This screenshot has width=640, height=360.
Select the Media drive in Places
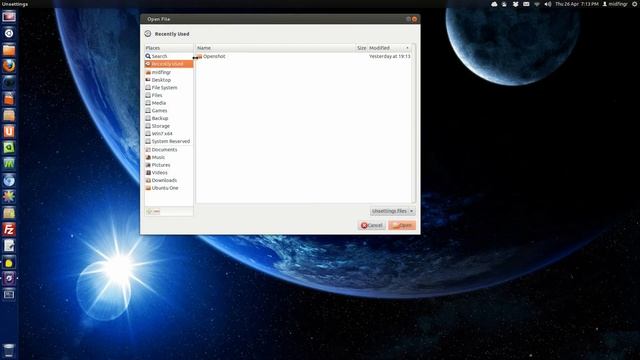pos(169,103)
